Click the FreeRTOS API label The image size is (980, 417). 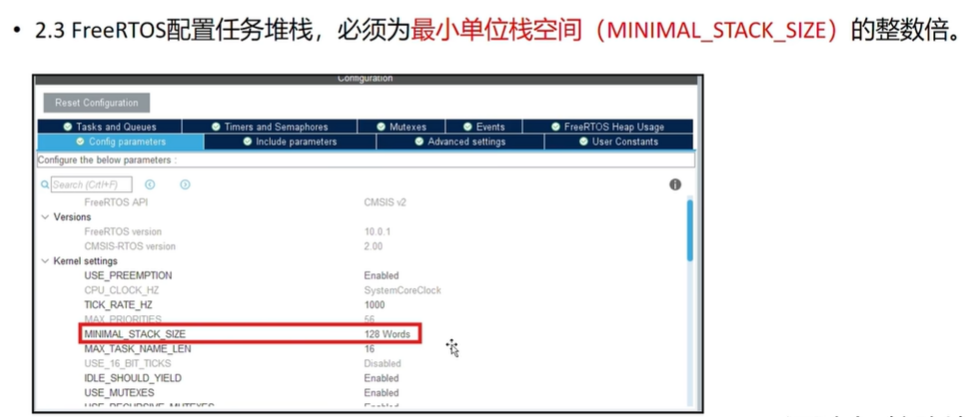point(116,203)
